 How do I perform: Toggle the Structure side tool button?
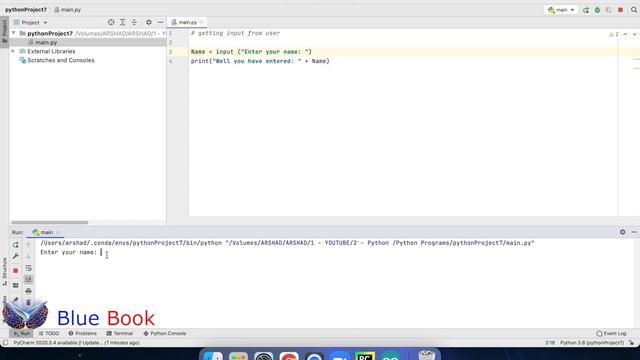(x=4, y=271)
